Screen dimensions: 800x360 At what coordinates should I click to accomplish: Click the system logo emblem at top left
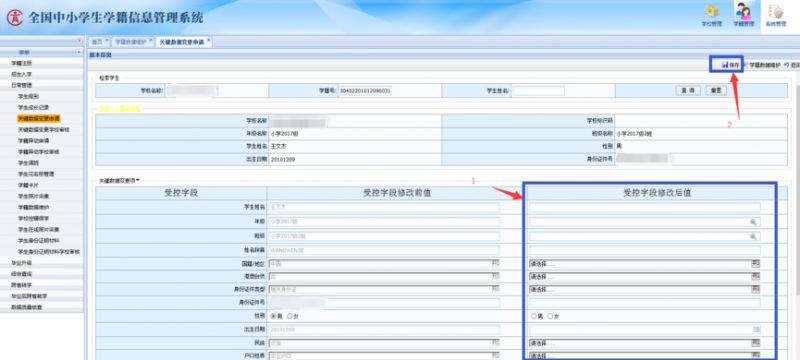[14, 18]
